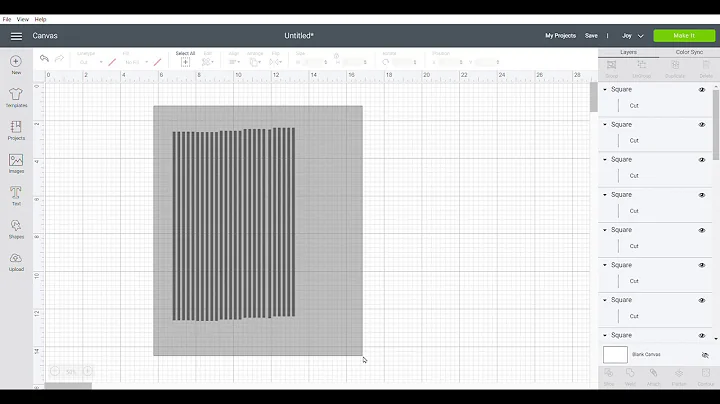The image size is (720, 404).
Task: Open the Joy machine dropdown
Action: (633, 36)
